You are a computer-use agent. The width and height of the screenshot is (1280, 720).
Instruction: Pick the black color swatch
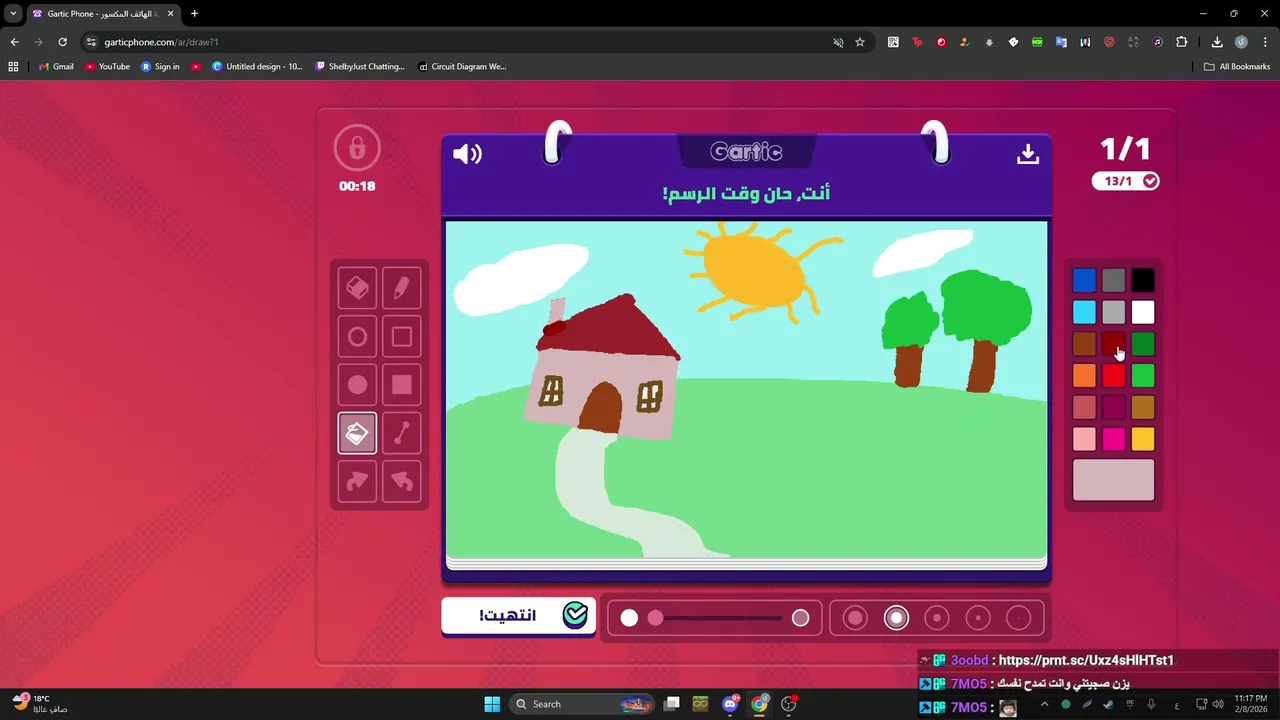pos(1143,281)
